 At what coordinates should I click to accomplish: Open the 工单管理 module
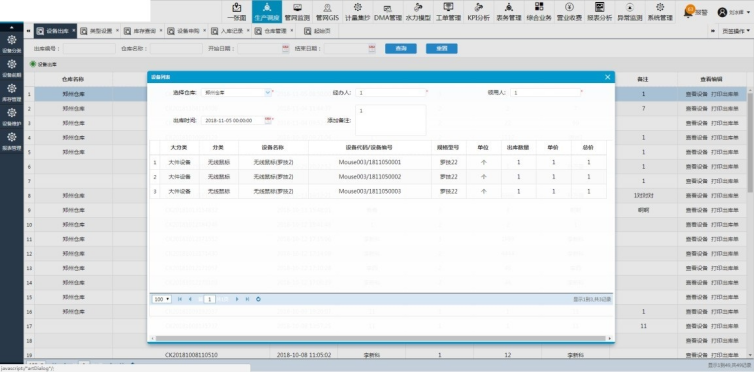(x=448, y=12)
